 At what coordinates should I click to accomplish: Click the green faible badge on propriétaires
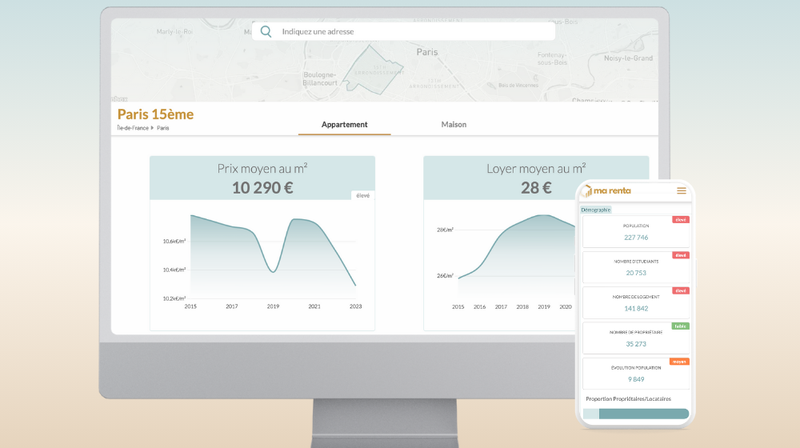(680, 326)
